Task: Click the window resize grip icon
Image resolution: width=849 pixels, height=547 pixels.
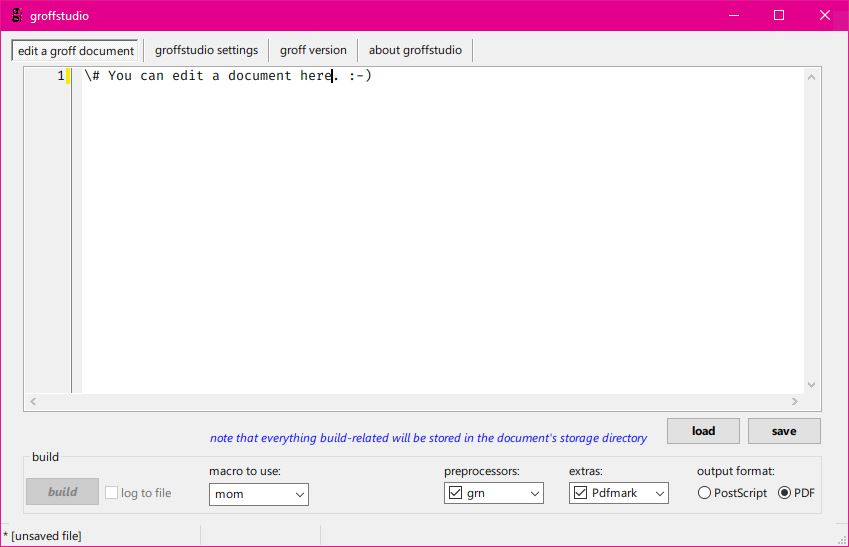Action: coord(842,540)
